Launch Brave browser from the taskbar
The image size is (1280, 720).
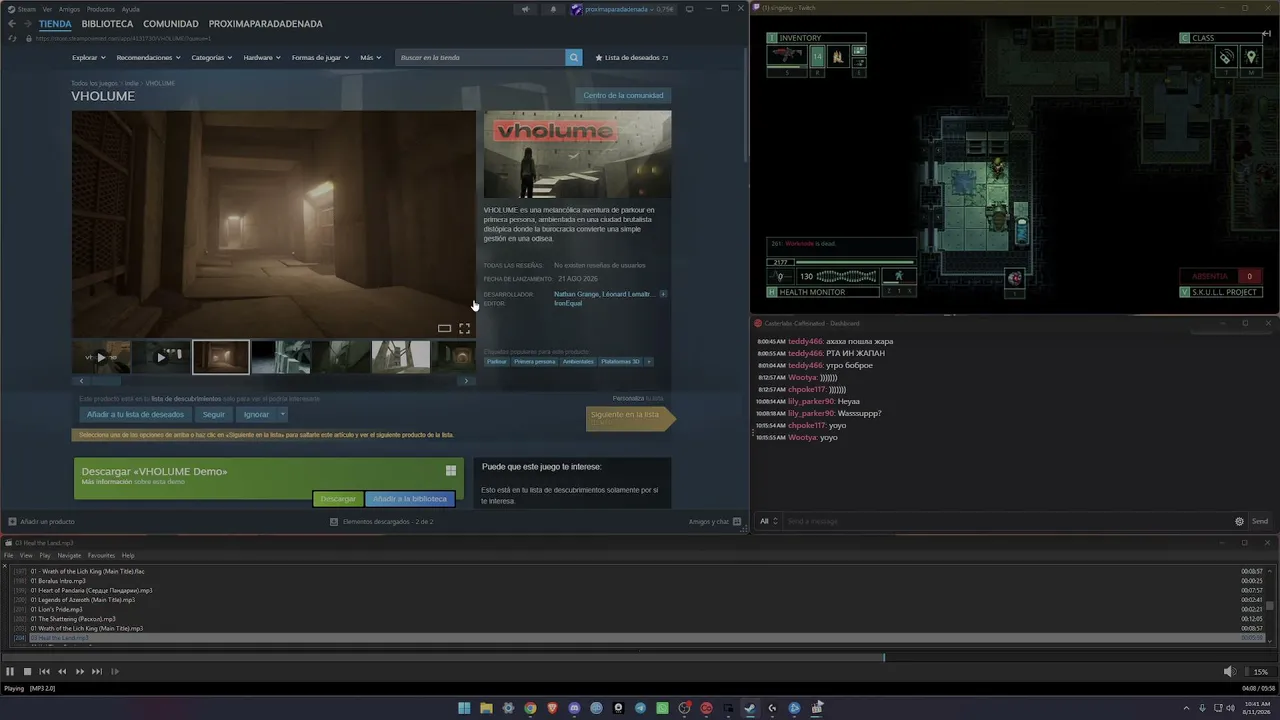click(x=552, y=708)
